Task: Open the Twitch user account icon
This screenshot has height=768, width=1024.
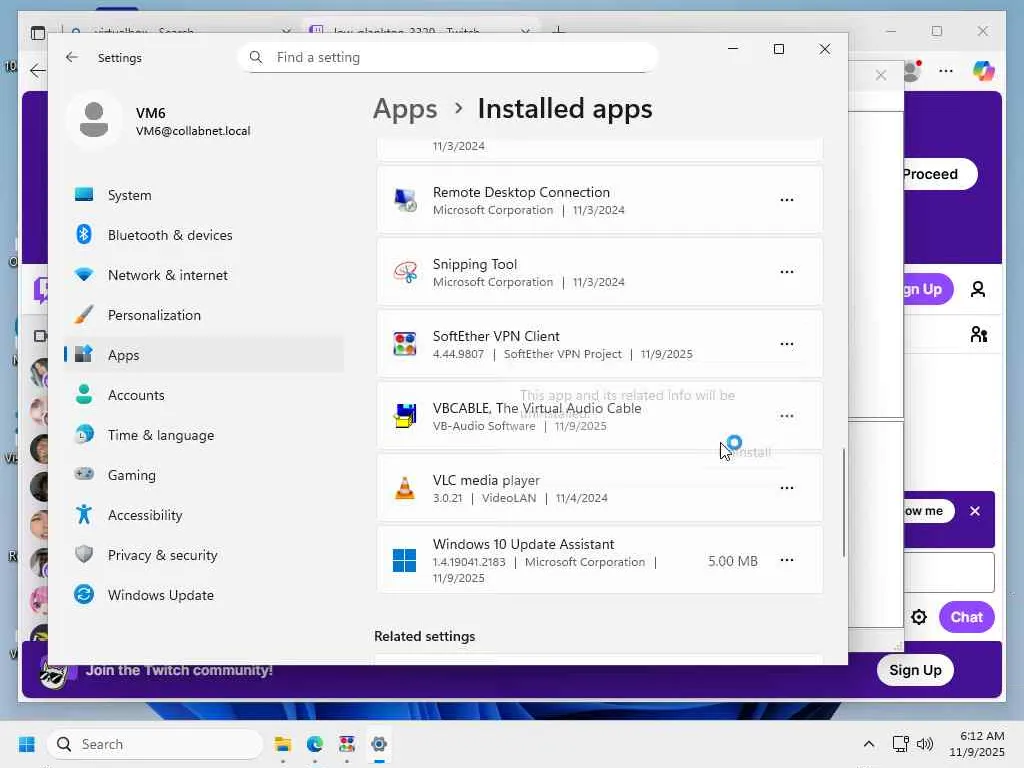Action: 978,289
